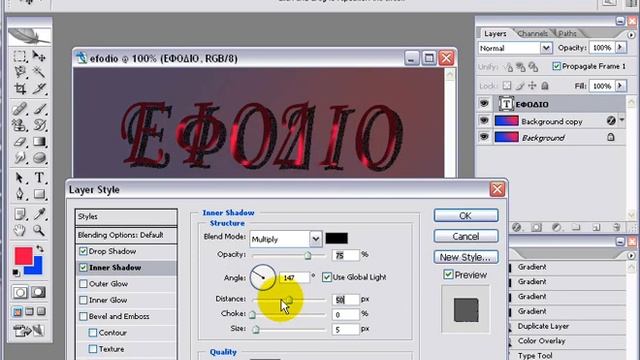Uncheck the Drop Shadow style

click(83, 251)
